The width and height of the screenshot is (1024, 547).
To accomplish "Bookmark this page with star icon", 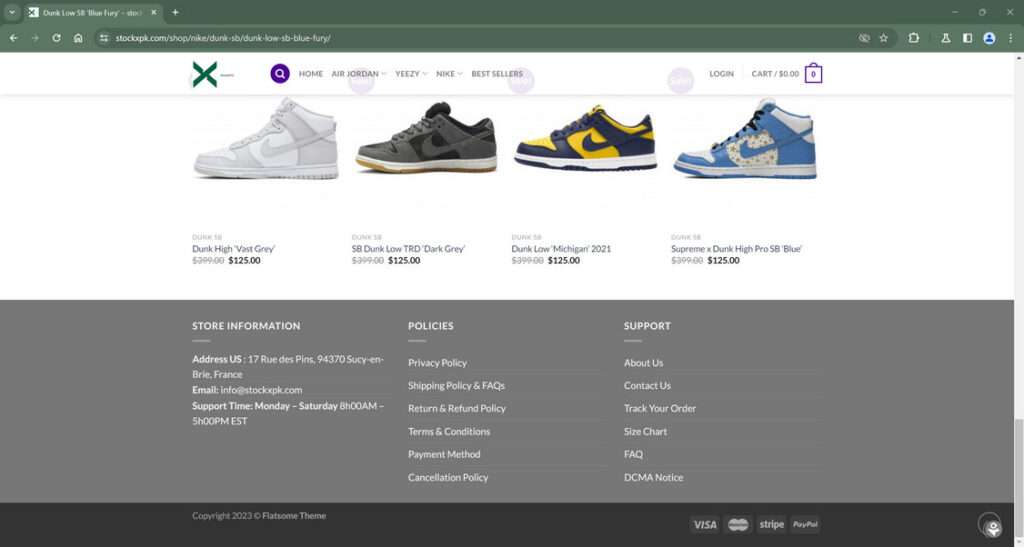I will (x=884, y=38).
